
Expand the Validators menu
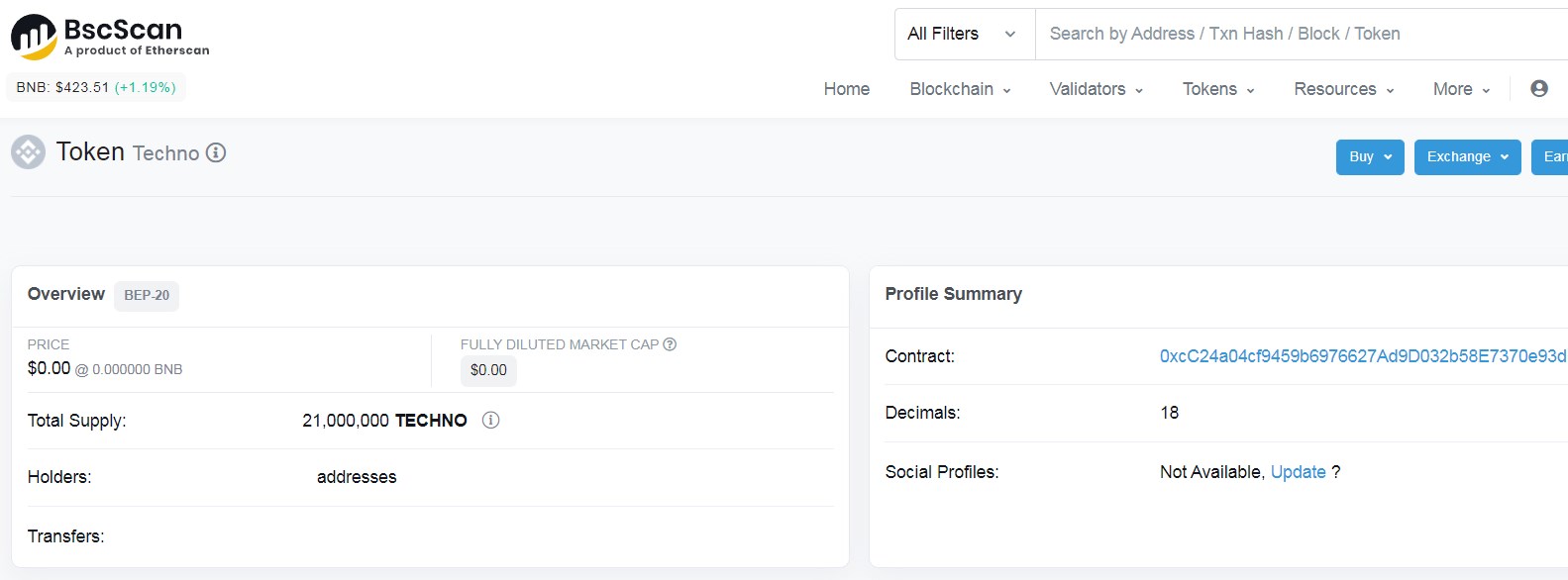(x=1096, y=89)
